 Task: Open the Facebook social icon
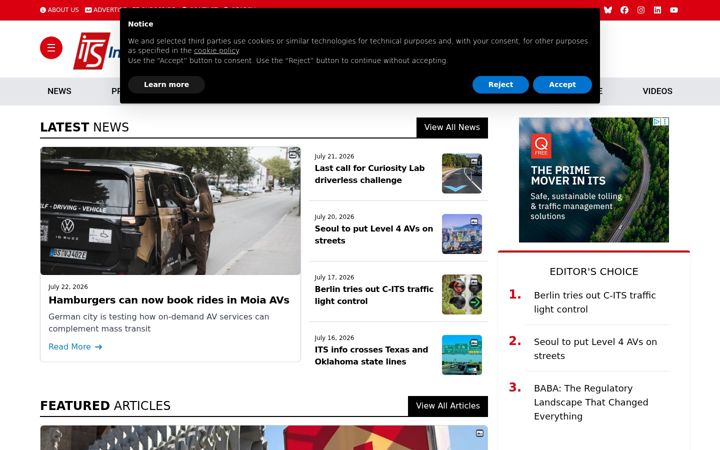click(624, 10)
